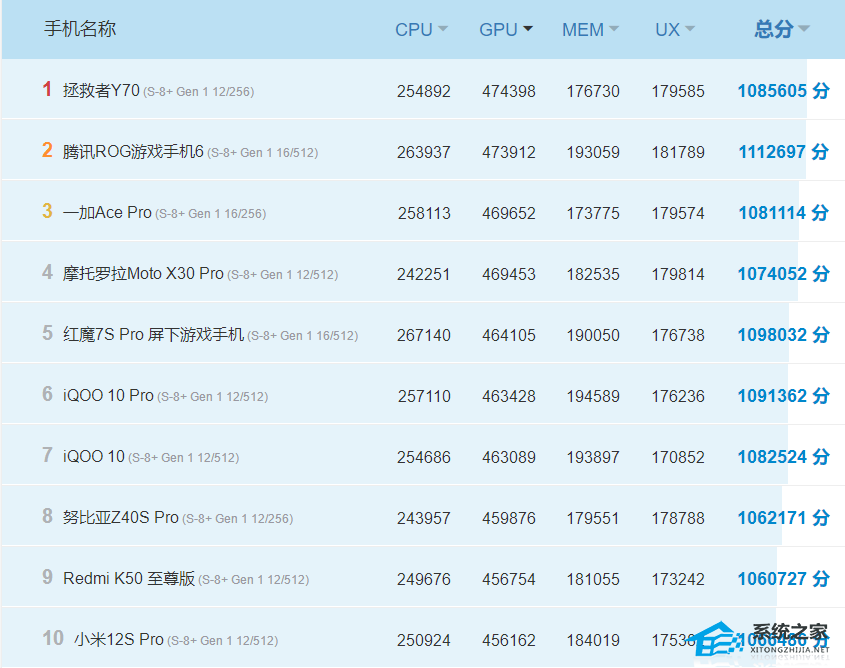The image size is (845, 668).
Task: Click GPU value 459876
Action: tap(509, 517)
